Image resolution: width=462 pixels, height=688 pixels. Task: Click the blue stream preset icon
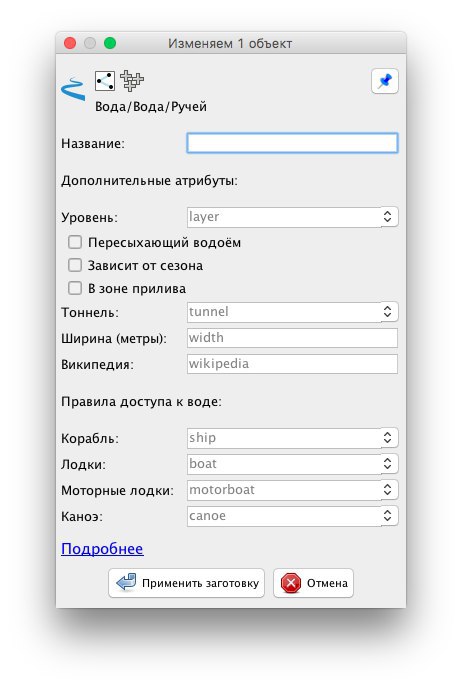pos(73,89)
